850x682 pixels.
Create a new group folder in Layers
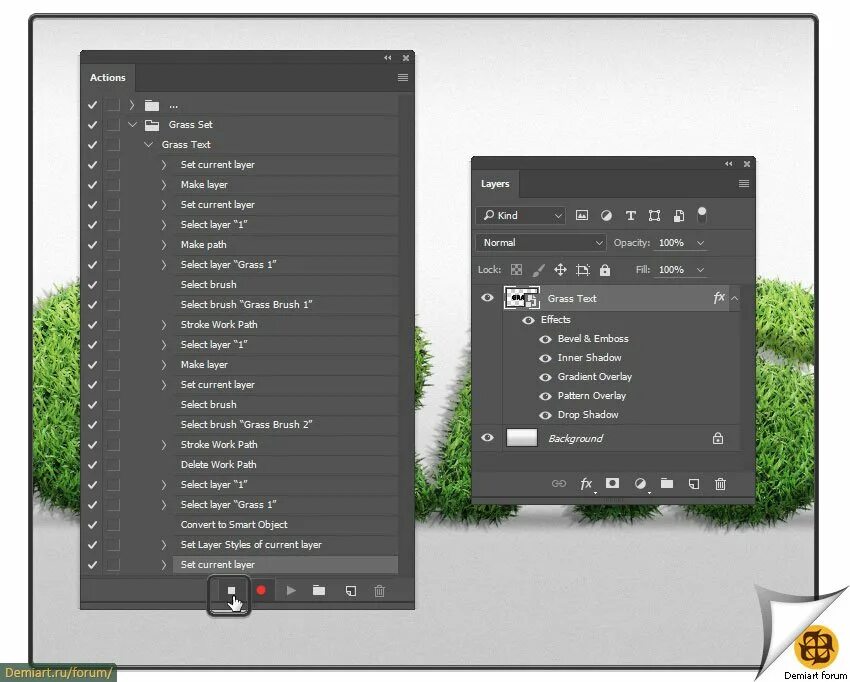[x=667, y=483]
